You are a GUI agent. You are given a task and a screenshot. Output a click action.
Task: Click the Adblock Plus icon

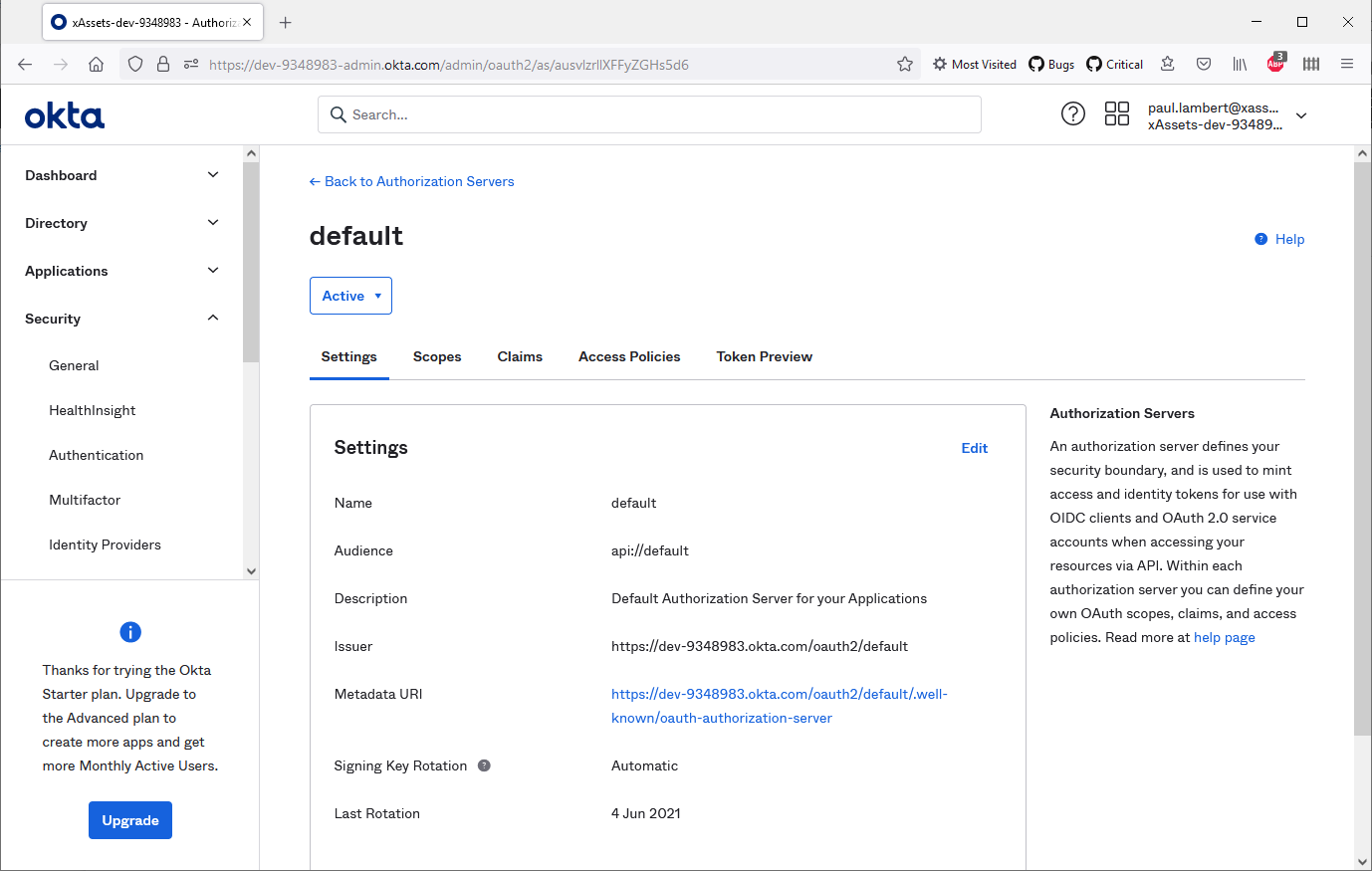pos(1275,64)
